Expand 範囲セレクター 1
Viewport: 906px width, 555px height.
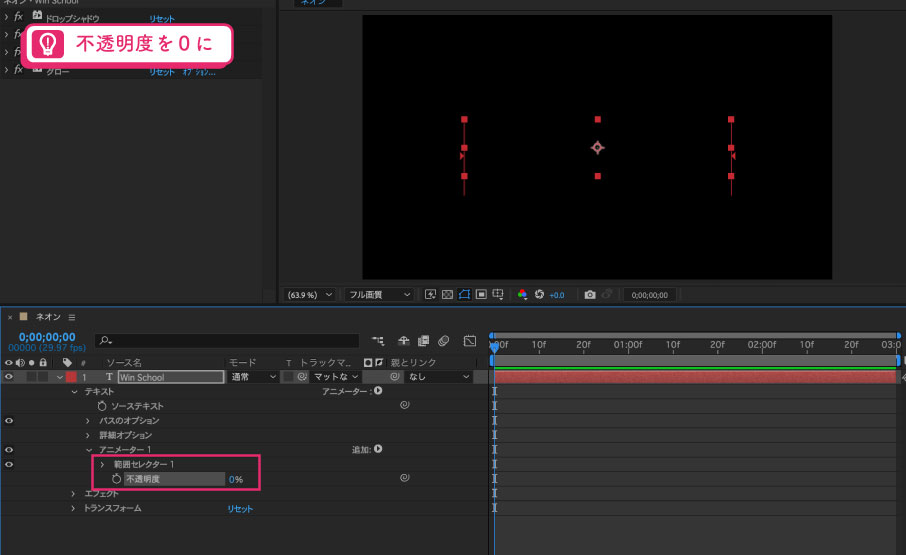pos(102,464)
